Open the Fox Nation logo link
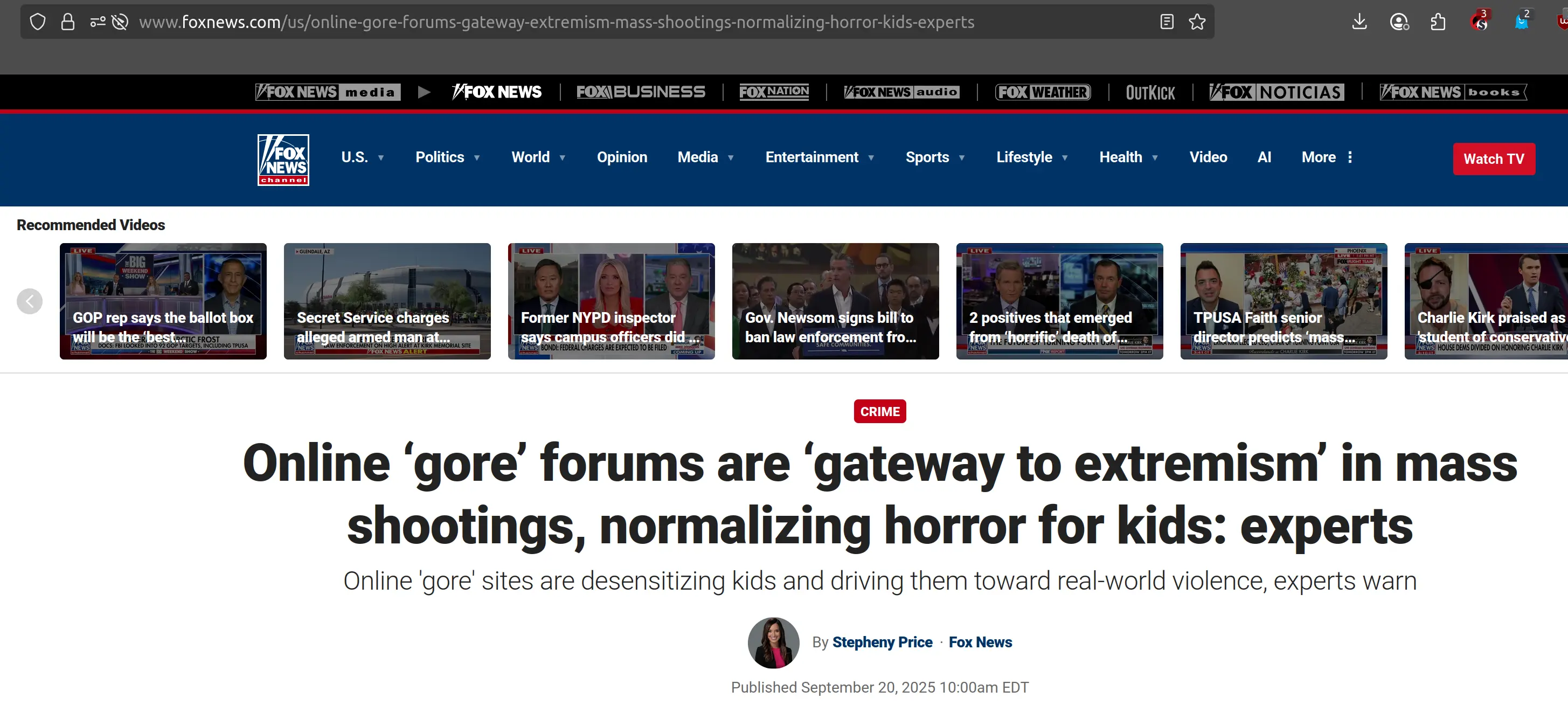The width and height of the screenshot is (1568, 705). coord(774,92)
